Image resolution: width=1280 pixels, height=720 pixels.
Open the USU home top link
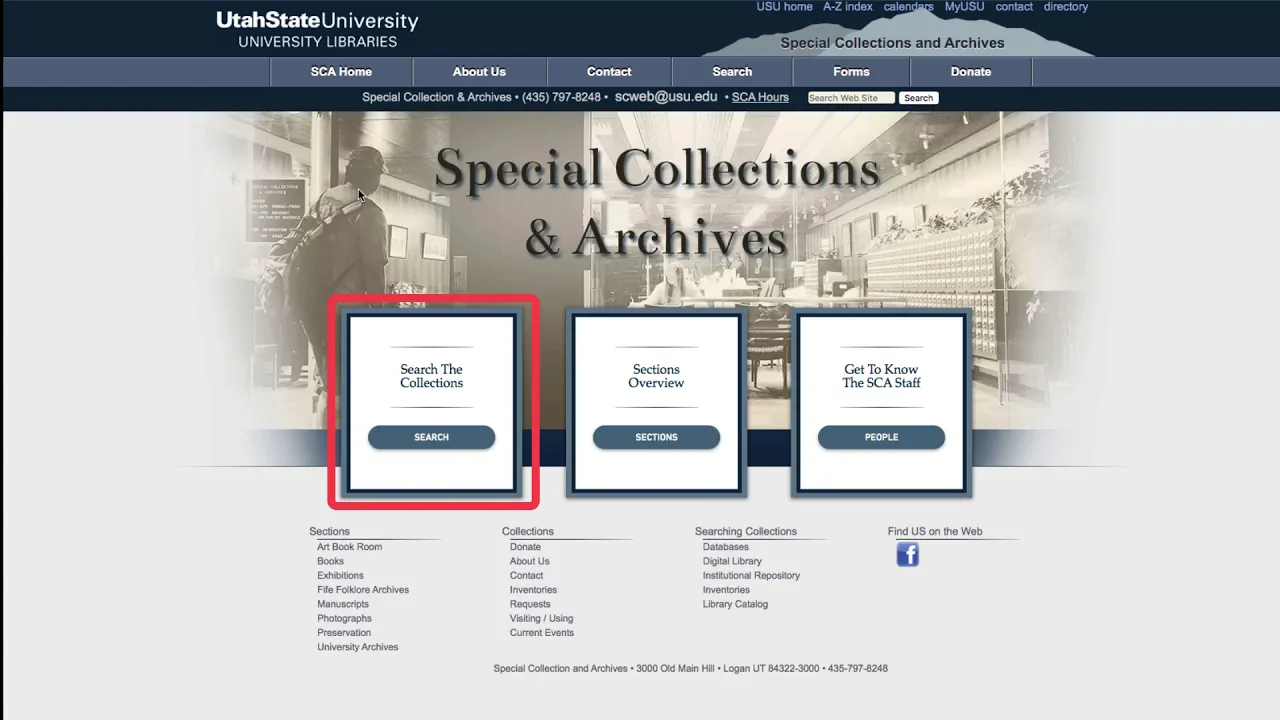point(784,7)
